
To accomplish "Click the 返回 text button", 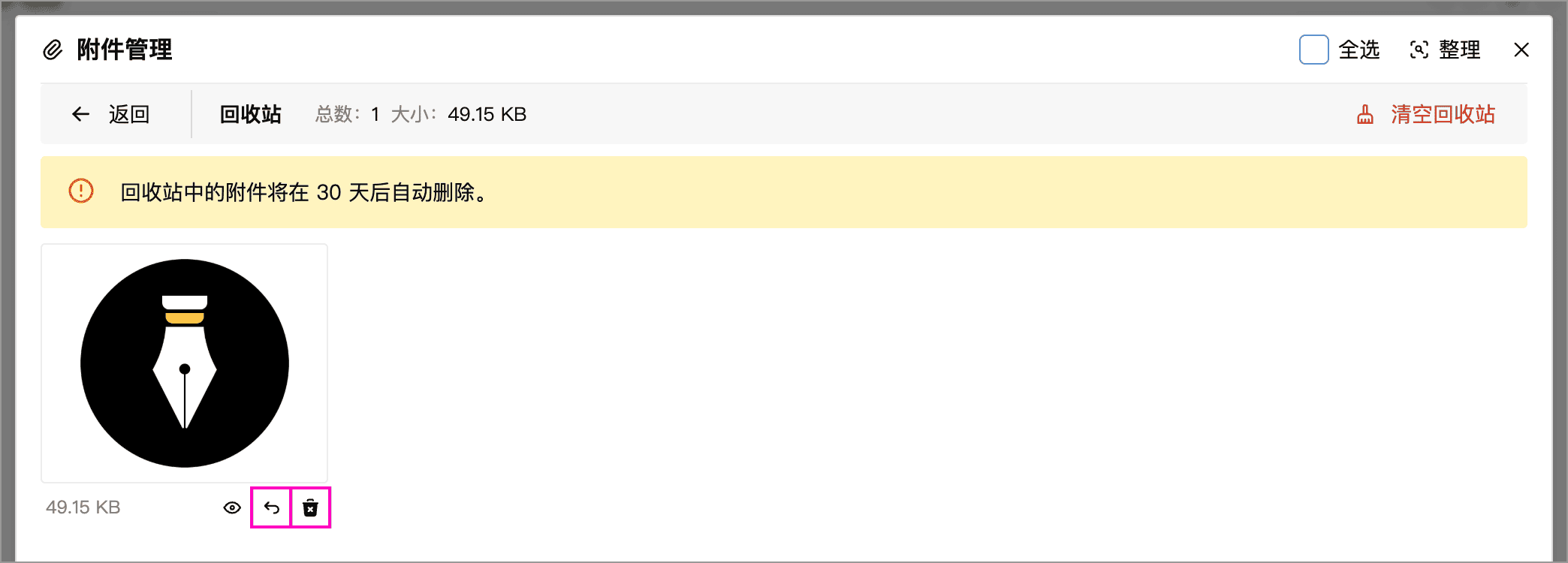I will click(x=129, y=114).
